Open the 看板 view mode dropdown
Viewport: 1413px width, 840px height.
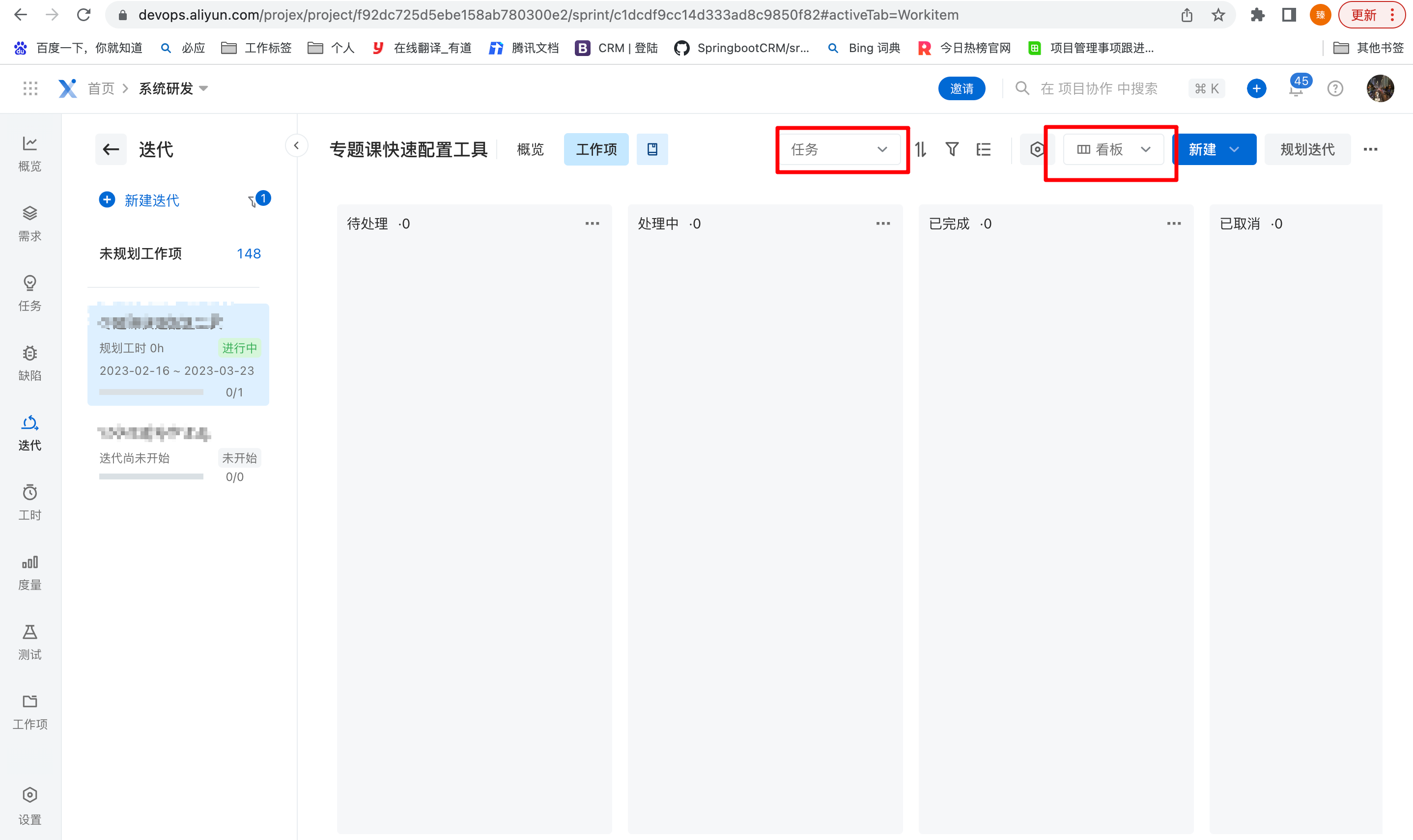pyautogui.click(x=1113, y=149)
